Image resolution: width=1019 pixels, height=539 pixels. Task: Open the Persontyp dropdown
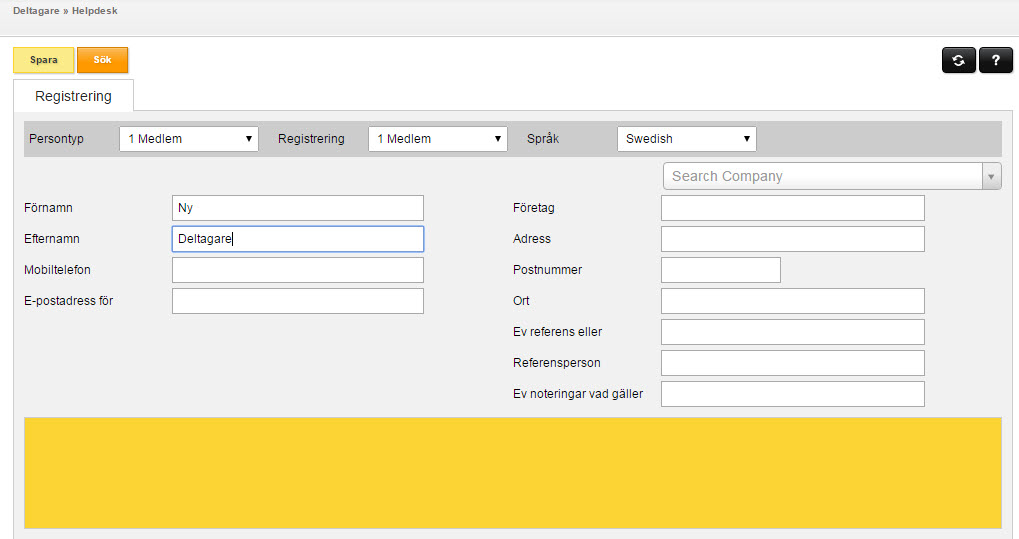pos(189,138)
